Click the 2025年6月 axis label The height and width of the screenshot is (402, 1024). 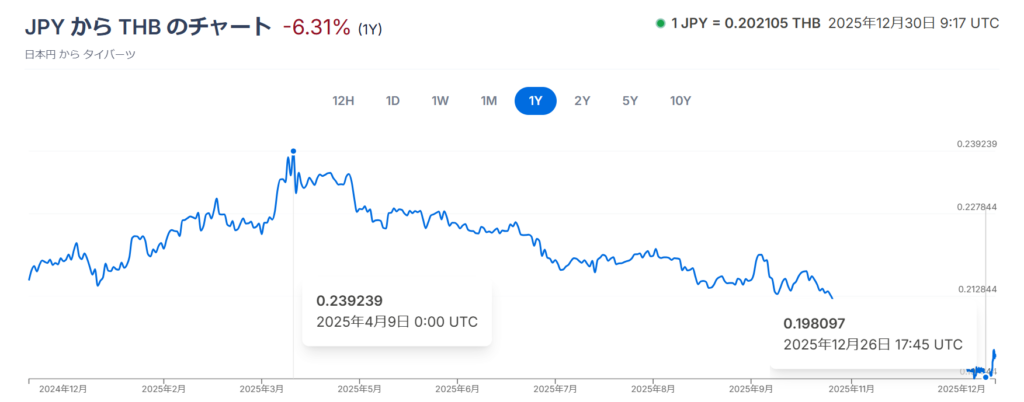coord(458,389)
